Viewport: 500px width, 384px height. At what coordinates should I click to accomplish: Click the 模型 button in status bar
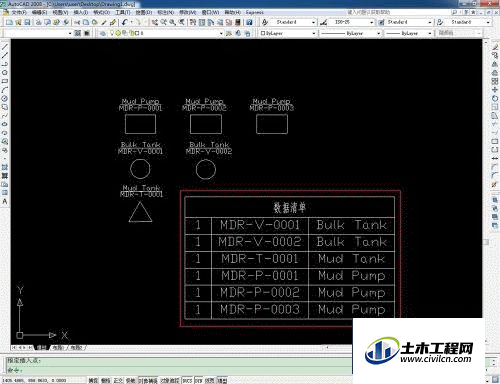222,380
